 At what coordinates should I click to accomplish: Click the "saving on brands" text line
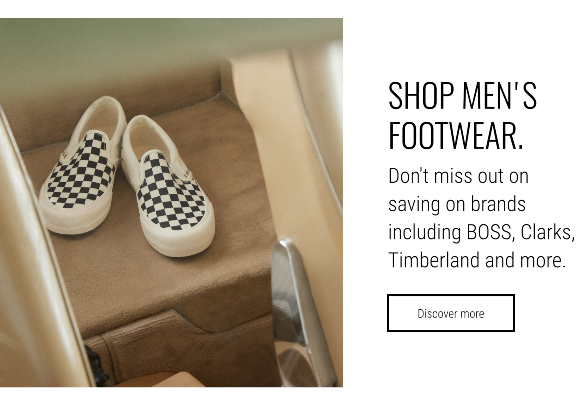pyautogui.click(x=457, y=204)
